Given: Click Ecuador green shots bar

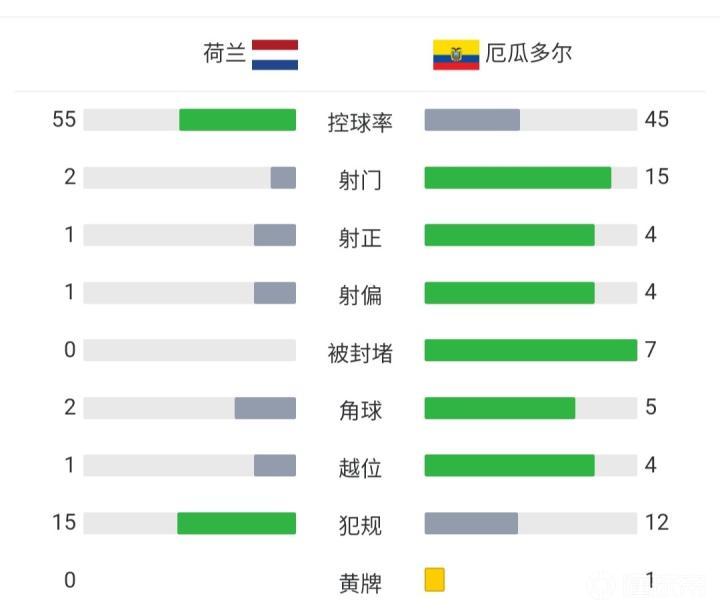Looking at the screenshot, I should point(517,178).
